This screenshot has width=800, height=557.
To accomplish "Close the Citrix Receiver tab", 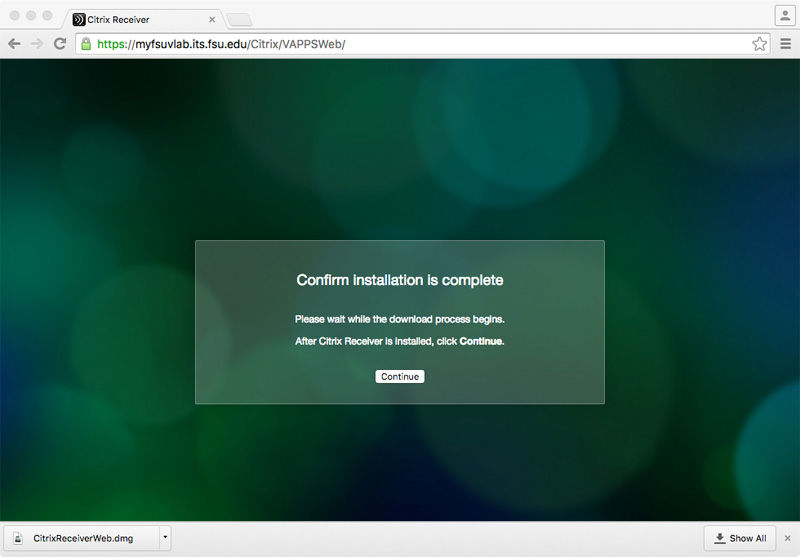I will coord(212,19).
